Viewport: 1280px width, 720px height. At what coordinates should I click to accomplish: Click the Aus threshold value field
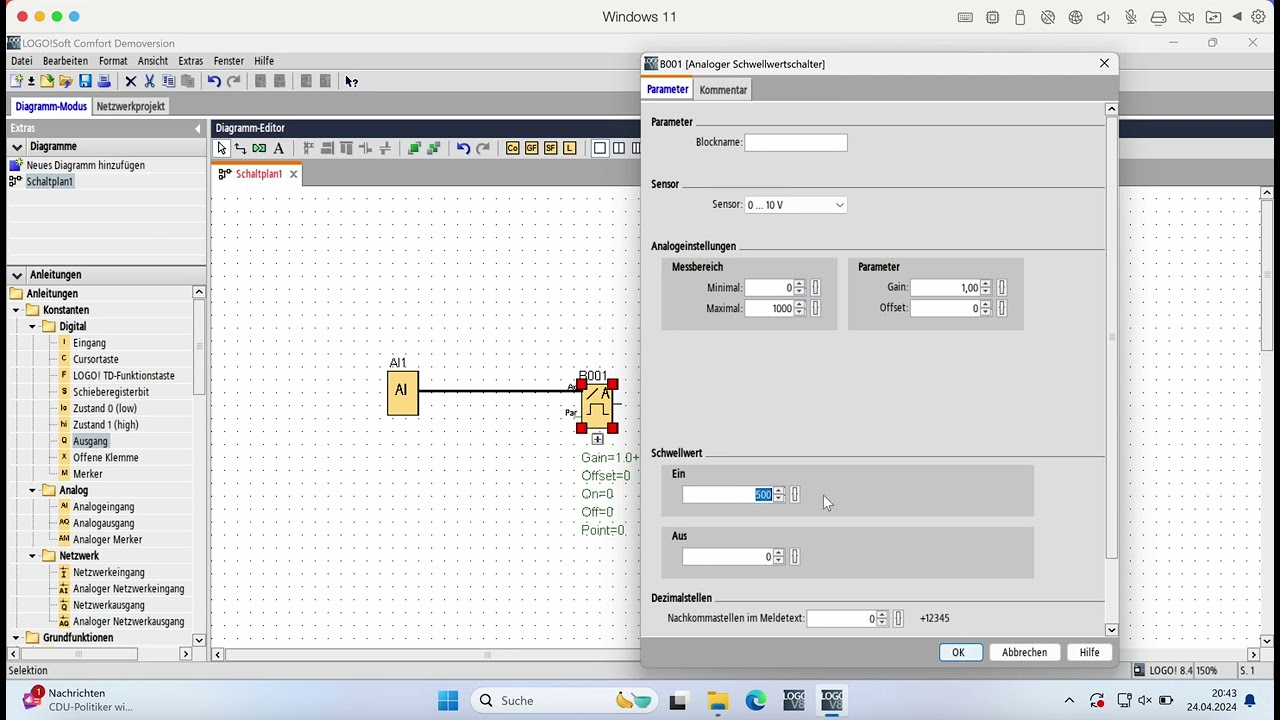click(728, 557)
